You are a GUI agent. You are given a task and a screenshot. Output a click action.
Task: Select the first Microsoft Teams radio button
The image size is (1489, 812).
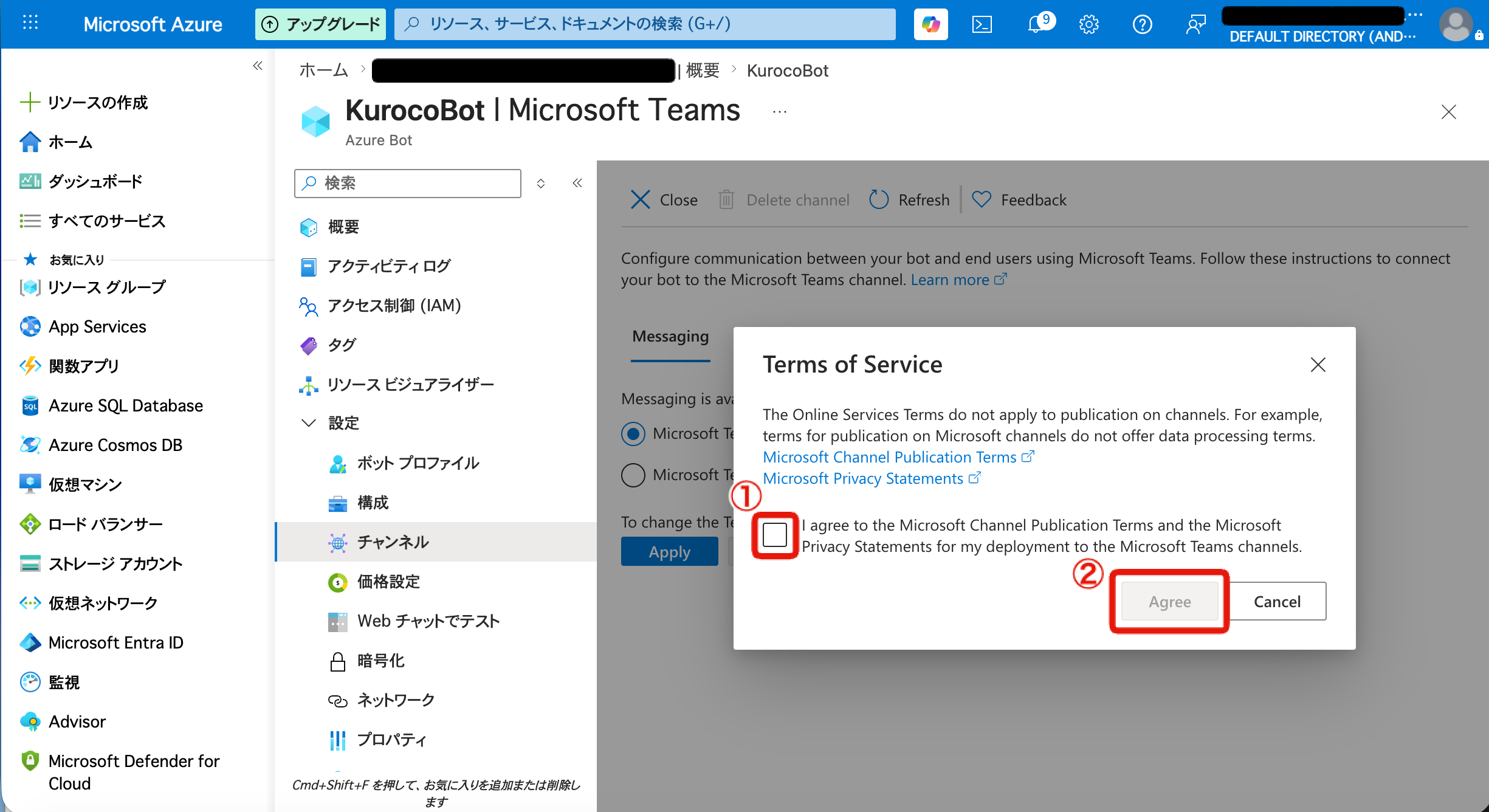click(633, 433)
